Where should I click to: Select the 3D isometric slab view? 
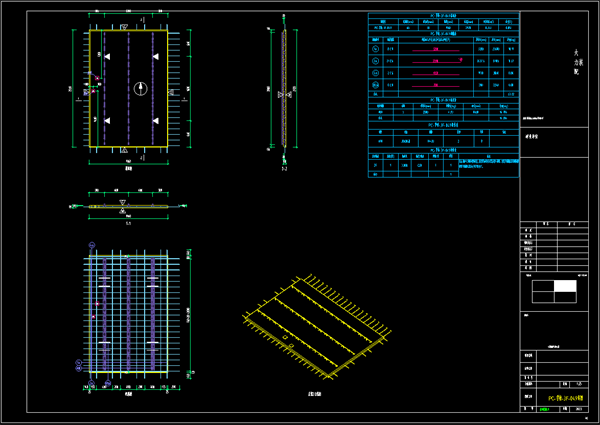pyautogui.click(x=317, y=327)
